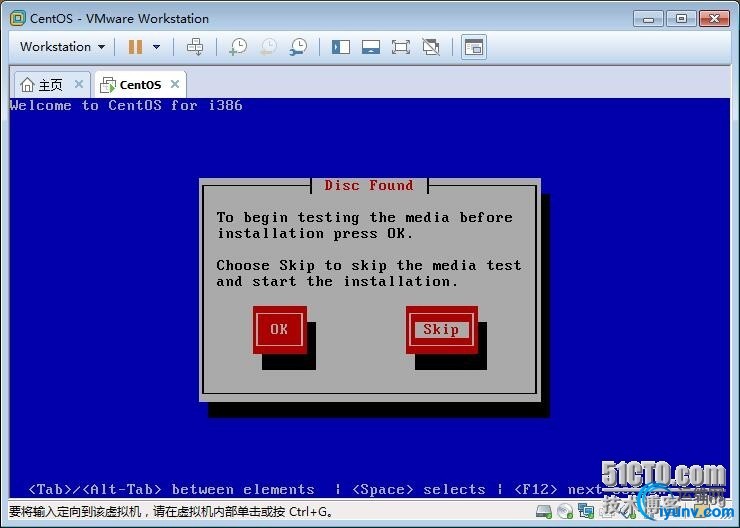The image size is (740, 528).
Task: Open the power options dropdown arrow
Action: point(157,47)
